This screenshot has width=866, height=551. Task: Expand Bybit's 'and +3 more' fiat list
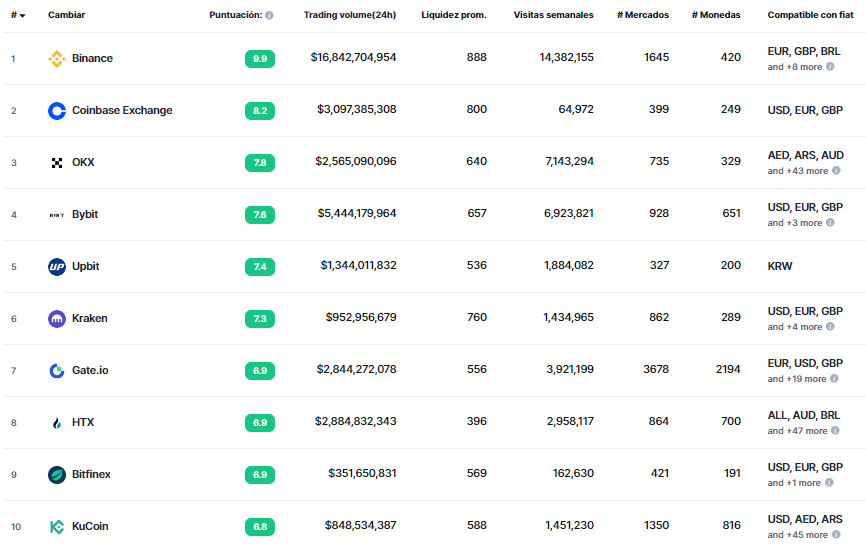click(x=795, y=222)
